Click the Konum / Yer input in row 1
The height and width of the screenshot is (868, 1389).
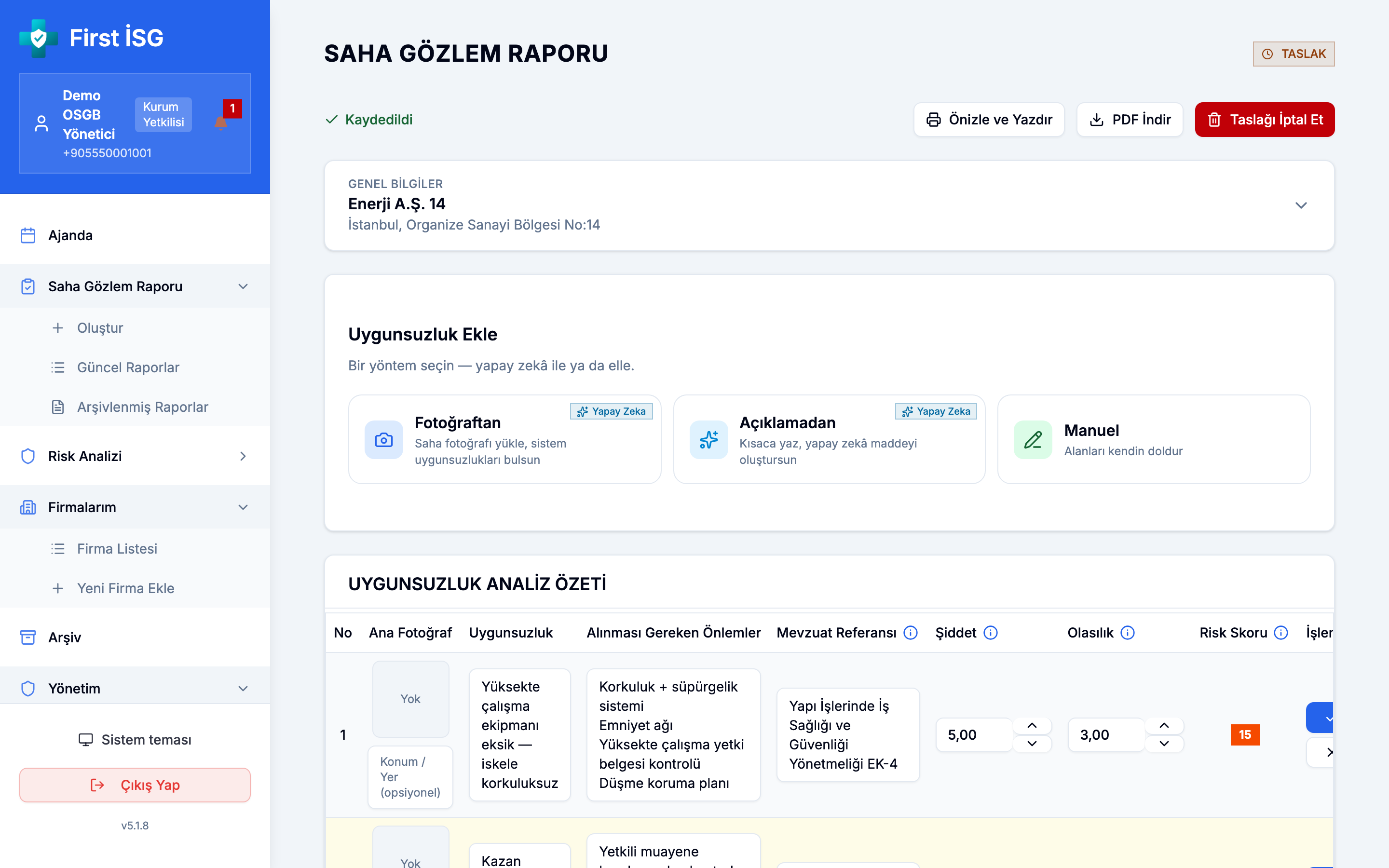[x=410, y=777]
